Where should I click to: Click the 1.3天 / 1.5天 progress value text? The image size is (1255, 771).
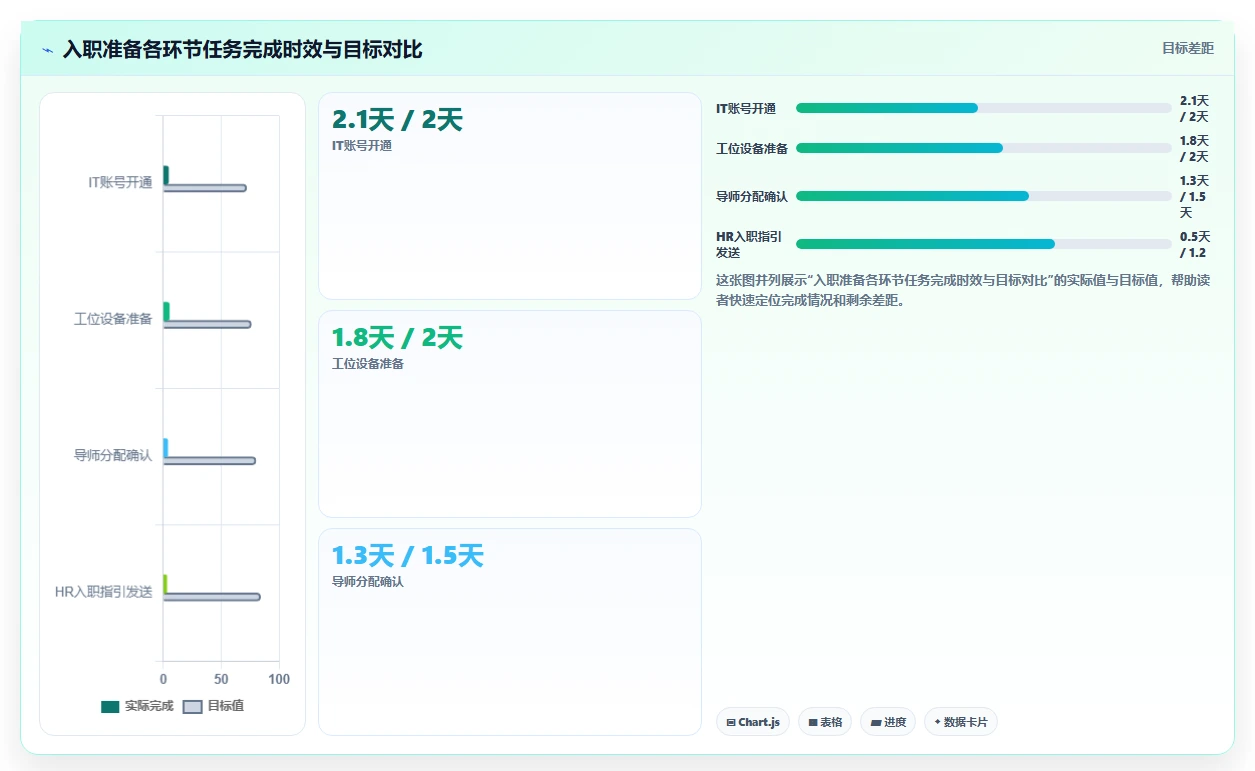pos(1195,197)
